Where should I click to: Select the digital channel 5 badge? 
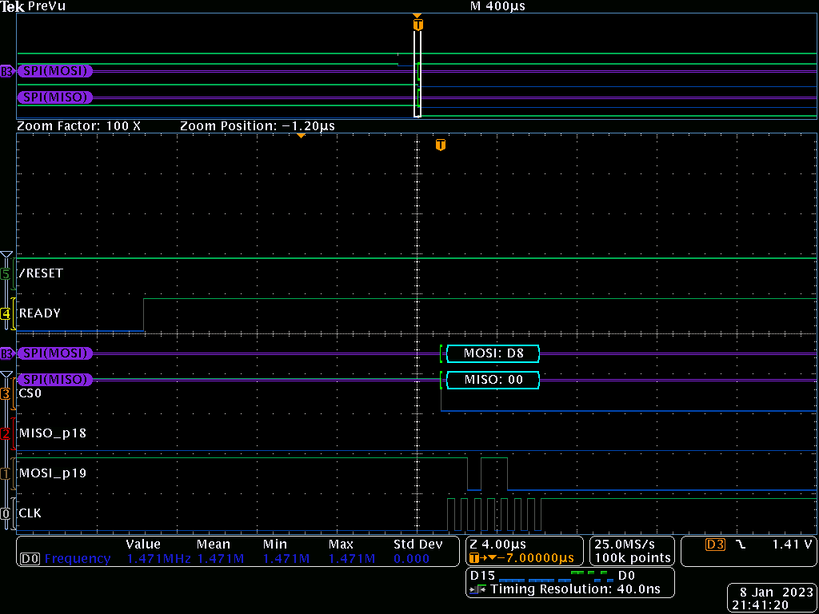pos(6,274)
